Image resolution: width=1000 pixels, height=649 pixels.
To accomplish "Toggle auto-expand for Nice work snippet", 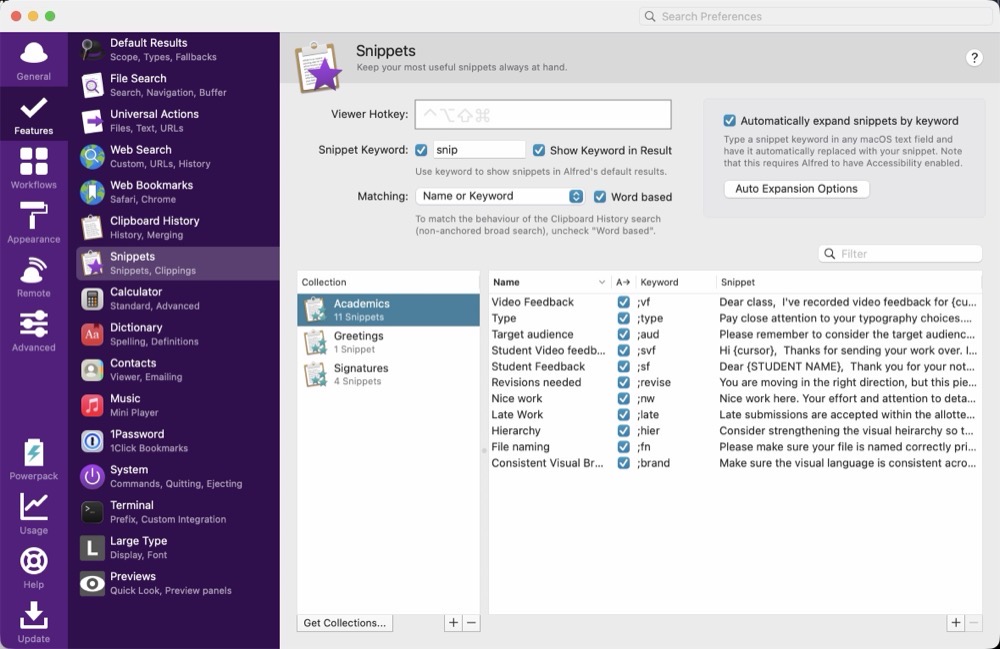I will 624,398.
